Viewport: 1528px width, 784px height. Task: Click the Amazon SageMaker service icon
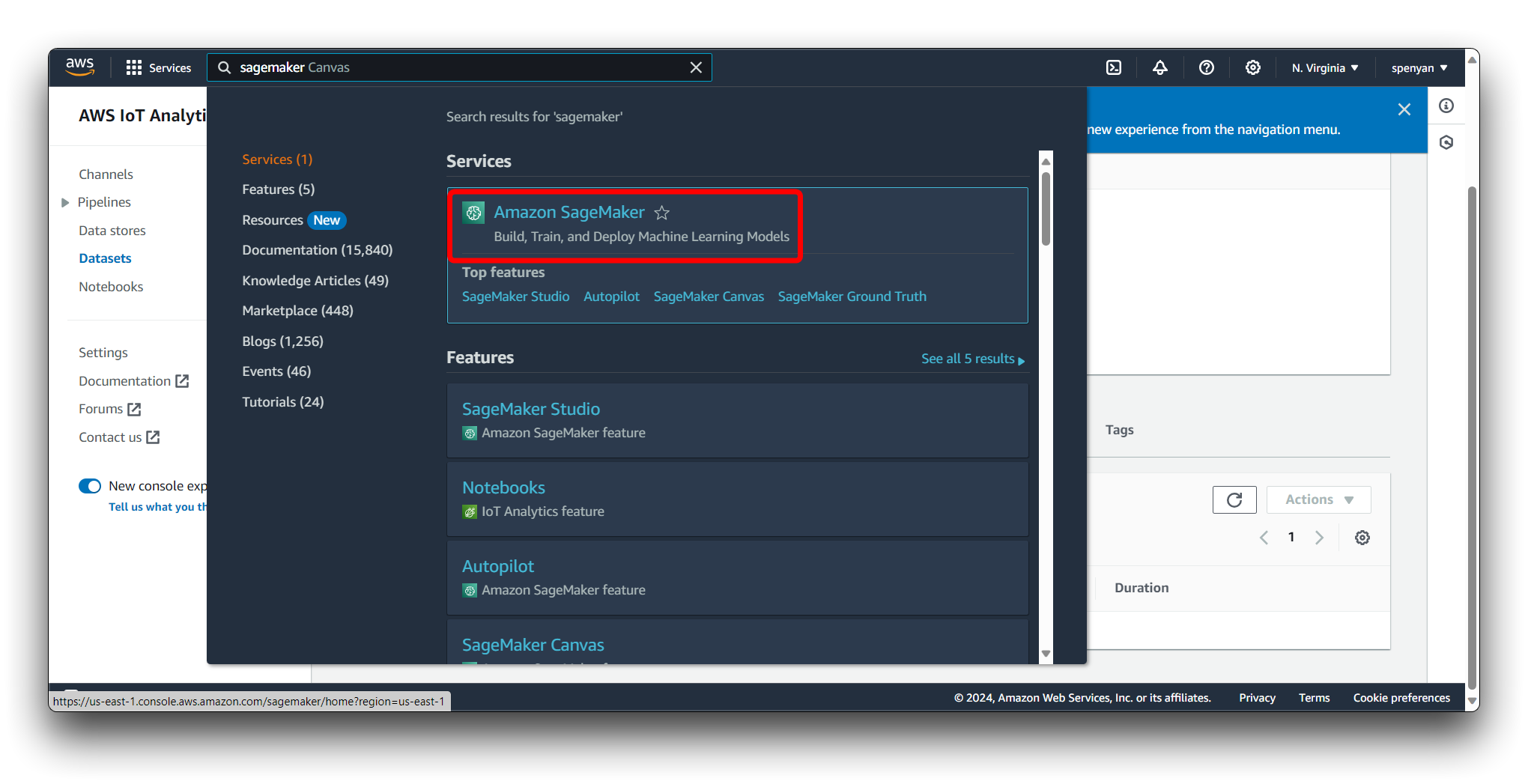[x=473, y=213]
